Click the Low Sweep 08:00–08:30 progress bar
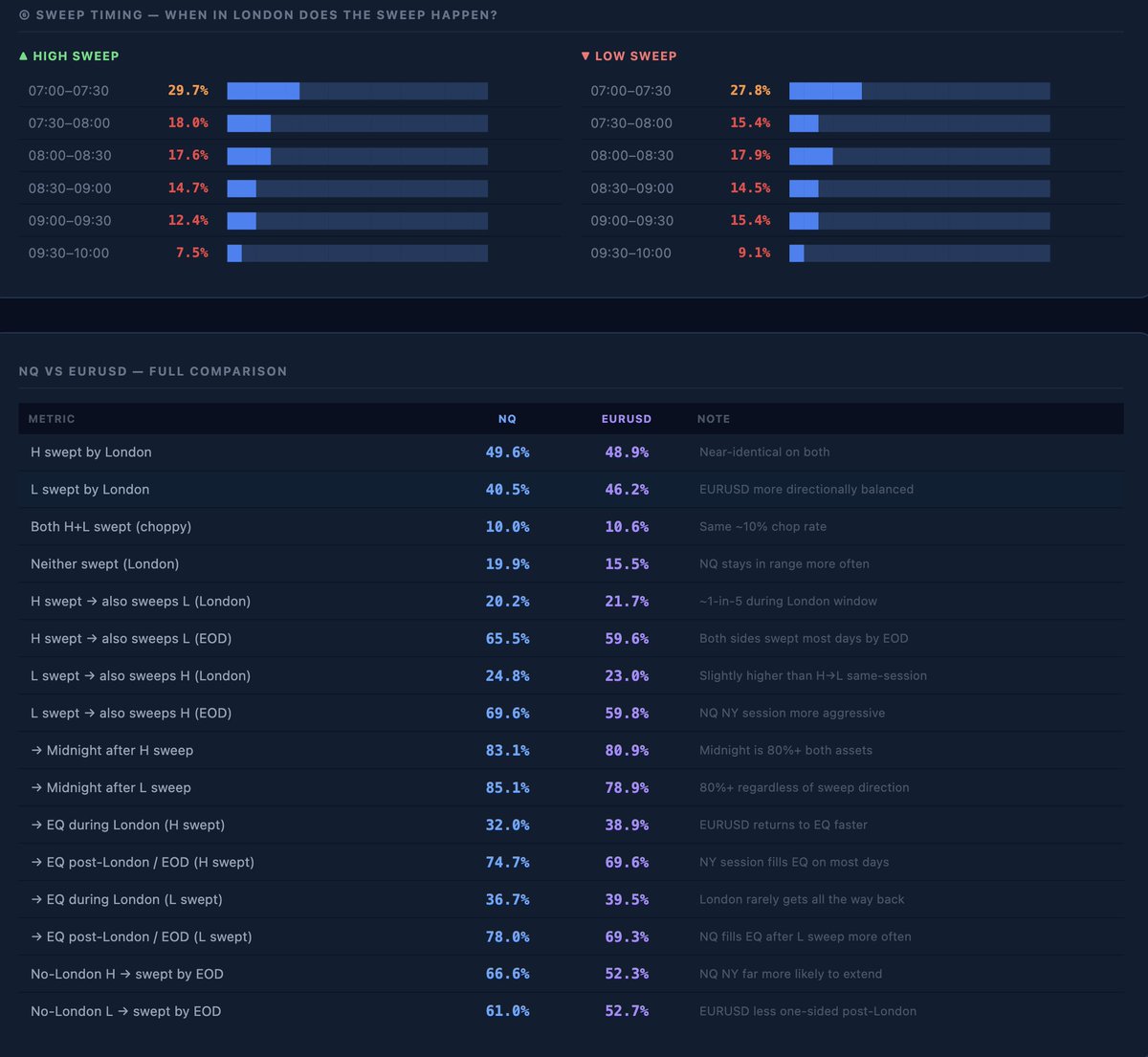Screen dimensions: 1148x1057 click(x=919, y=156)
